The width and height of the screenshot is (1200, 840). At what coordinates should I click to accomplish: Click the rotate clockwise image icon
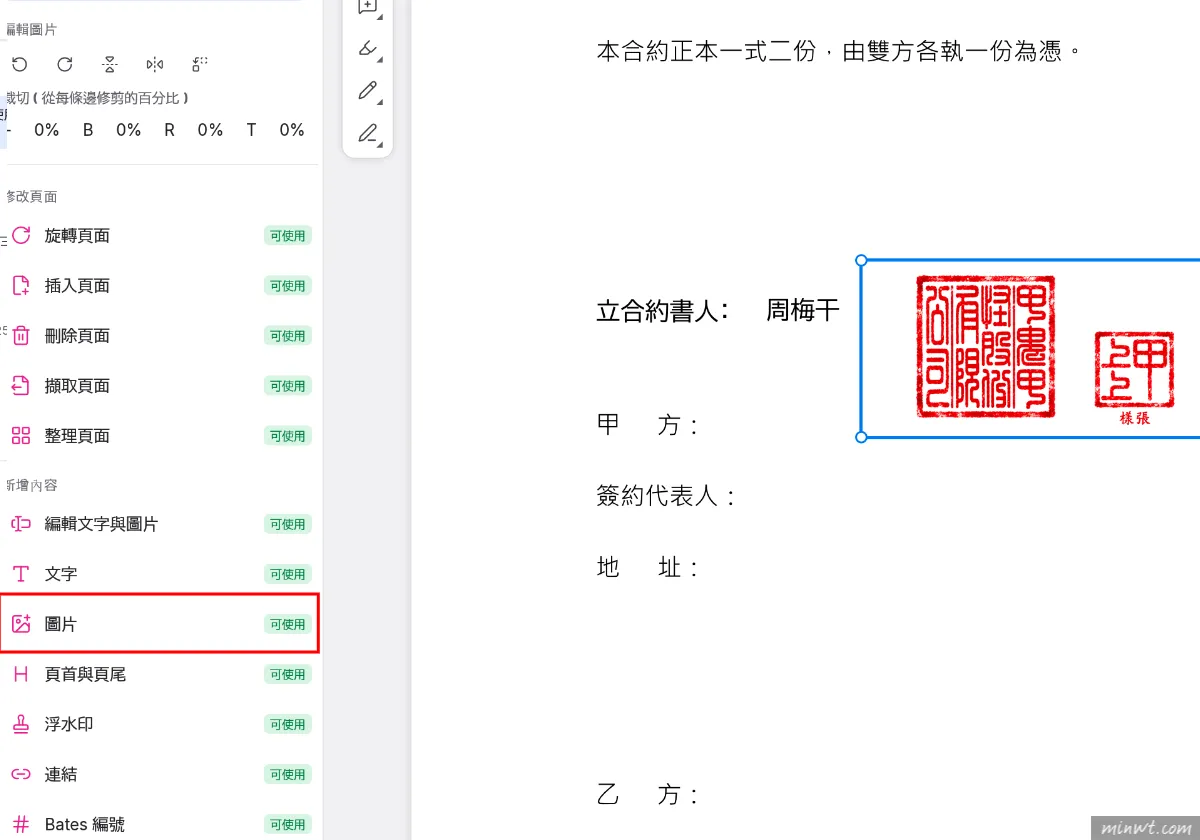point(65,65)
